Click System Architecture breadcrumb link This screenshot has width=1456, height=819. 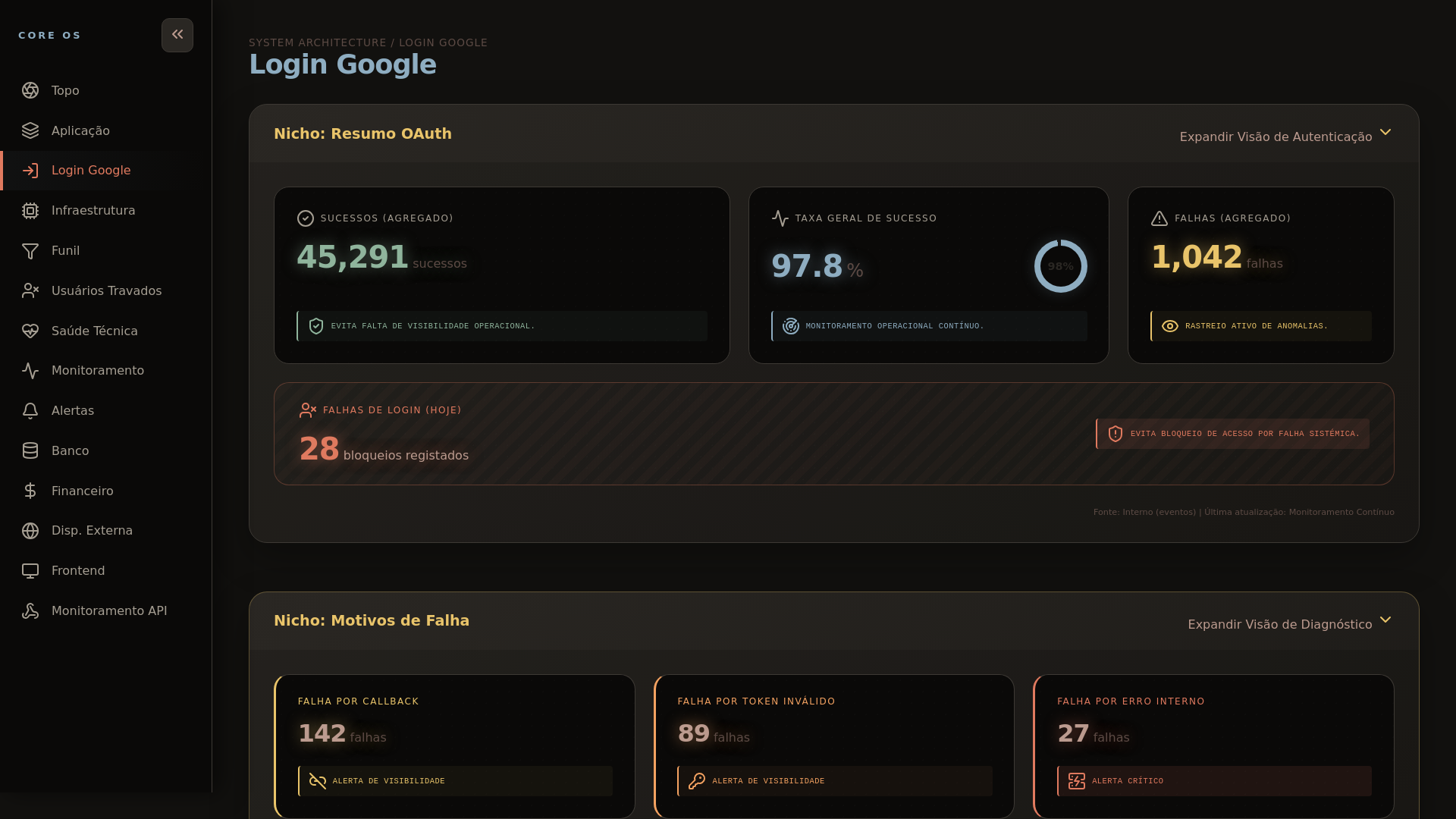[x=317, y=42]
